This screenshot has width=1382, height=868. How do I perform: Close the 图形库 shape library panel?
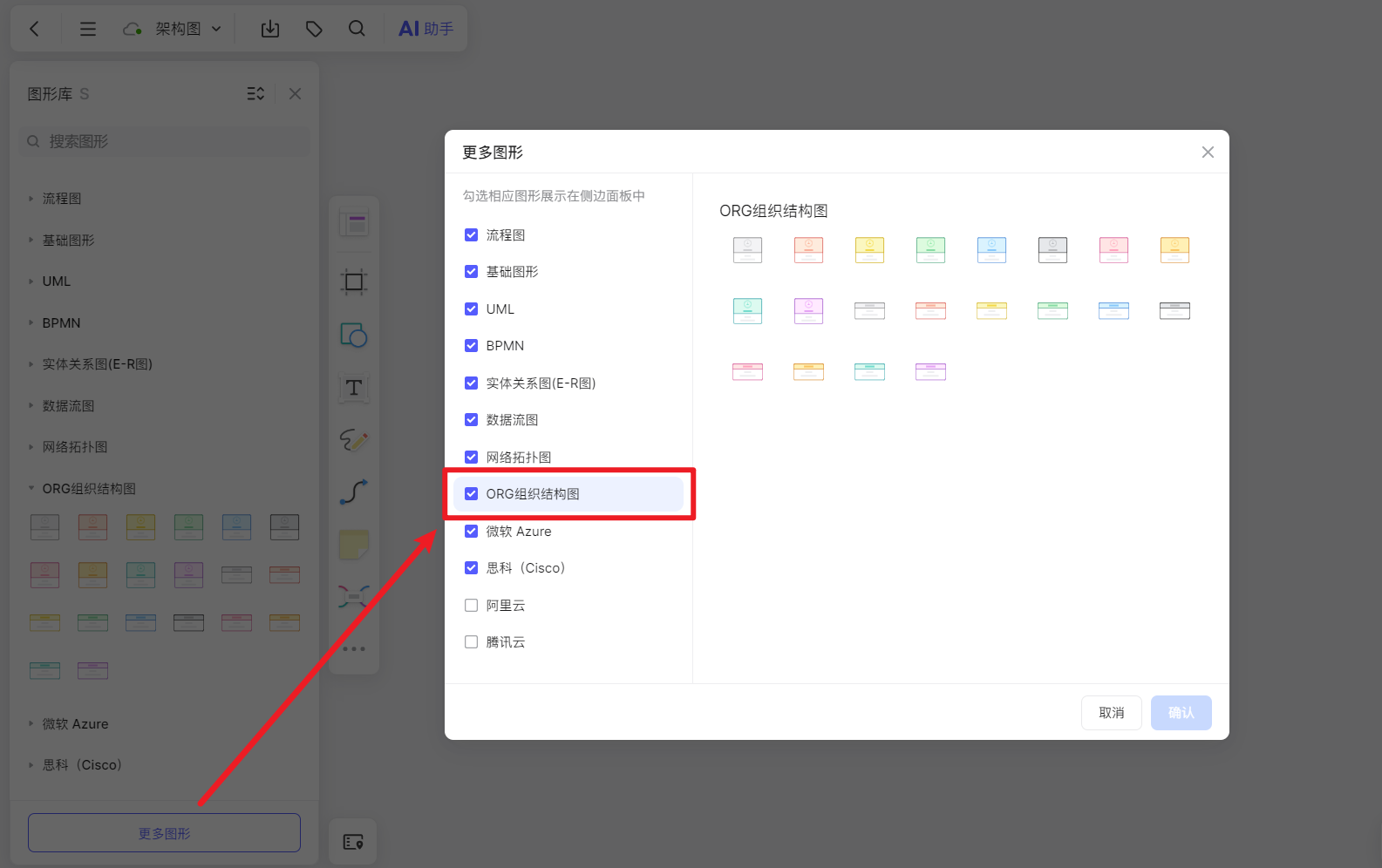(296, 93)
